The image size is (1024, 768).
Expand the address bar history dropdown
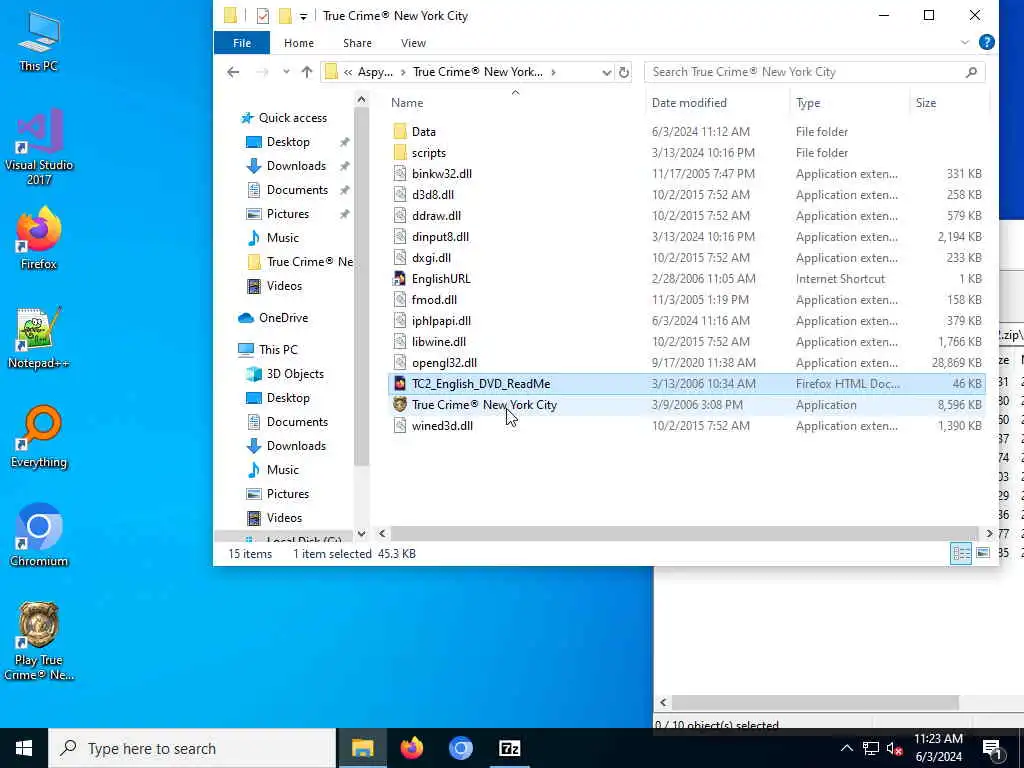pyautogui.click(x=606, y=72)
